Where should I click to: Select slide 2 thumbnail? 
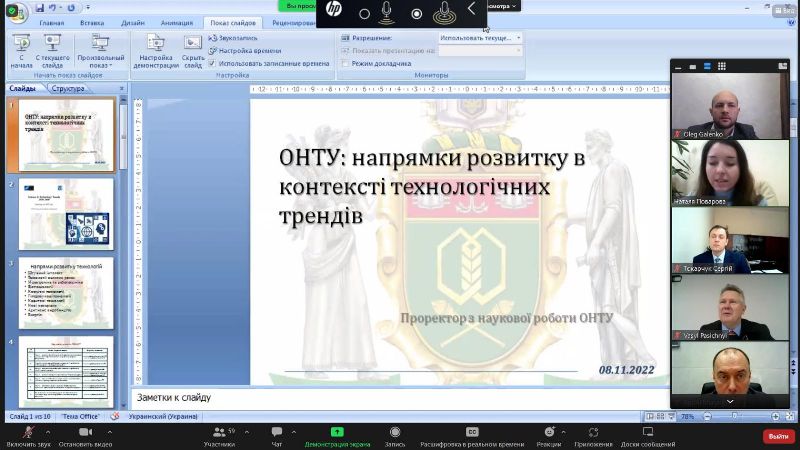[66, 214]
